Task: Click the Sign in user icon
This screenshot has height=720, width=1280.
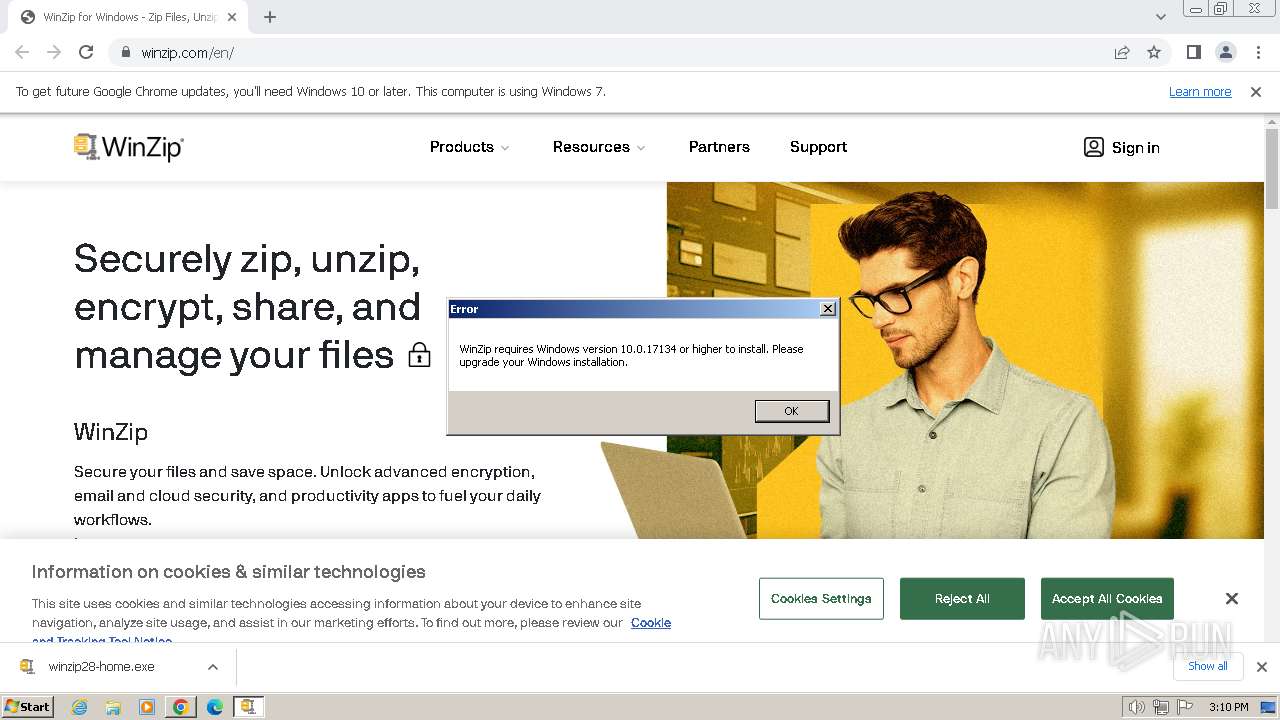Action: (x=1094, y=147)
